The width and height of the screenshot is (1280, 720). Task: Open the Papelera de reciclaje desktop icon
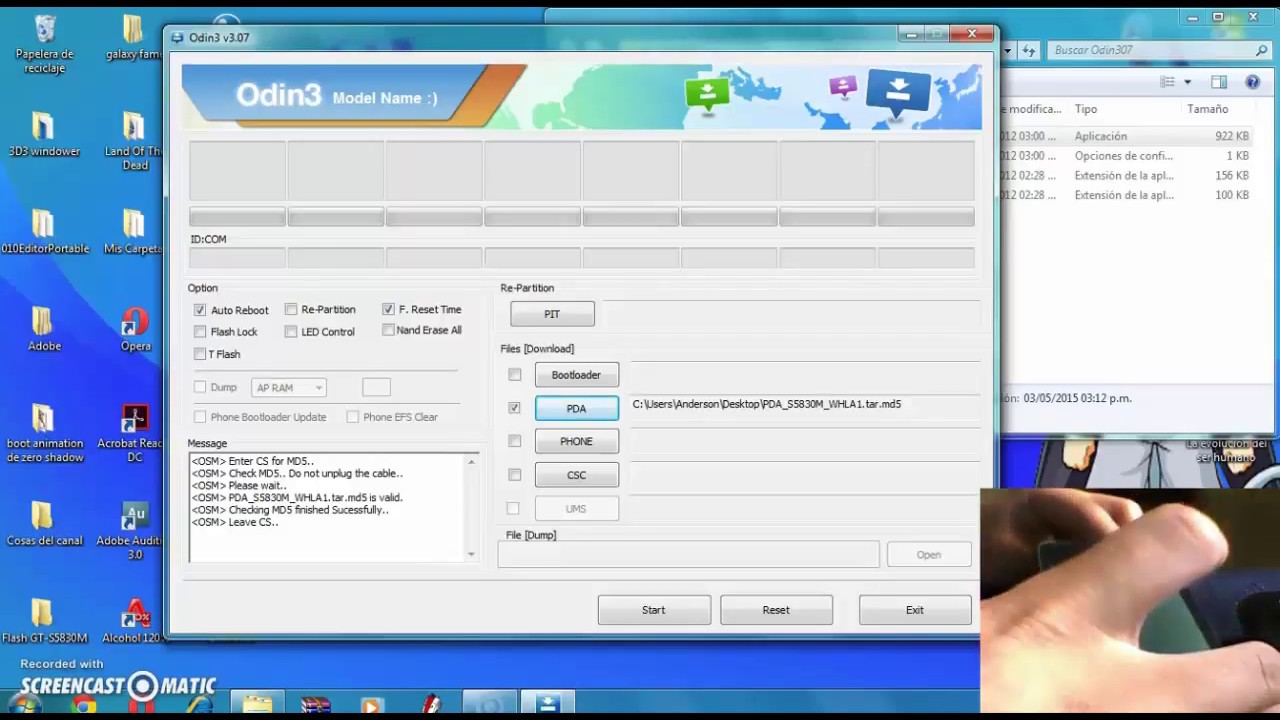coord(45,44)
